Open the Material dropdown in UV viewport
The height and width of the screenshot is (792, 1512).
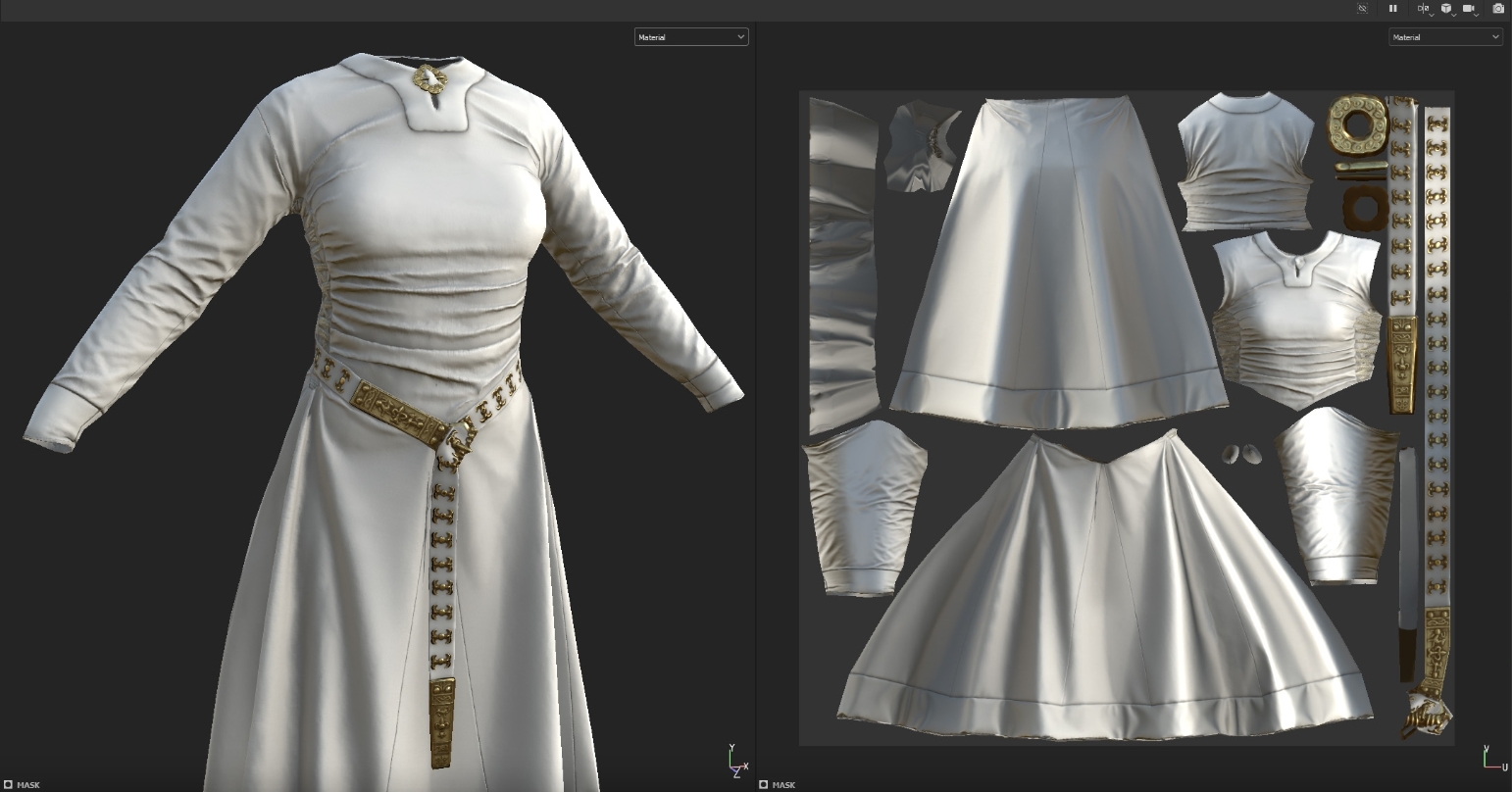(x=1445, y=37)
